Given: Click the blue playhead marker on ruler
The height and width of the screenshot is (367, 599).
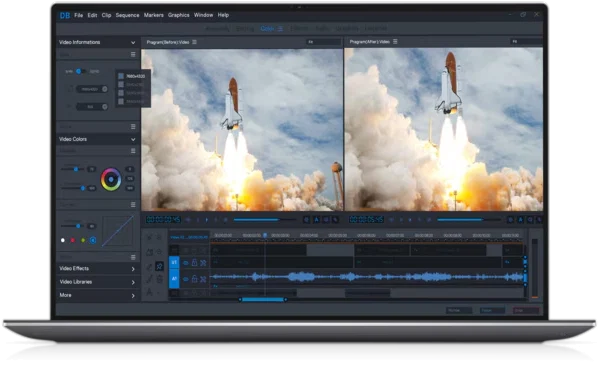Looking at the screenshot, I should tap(265, 236).
